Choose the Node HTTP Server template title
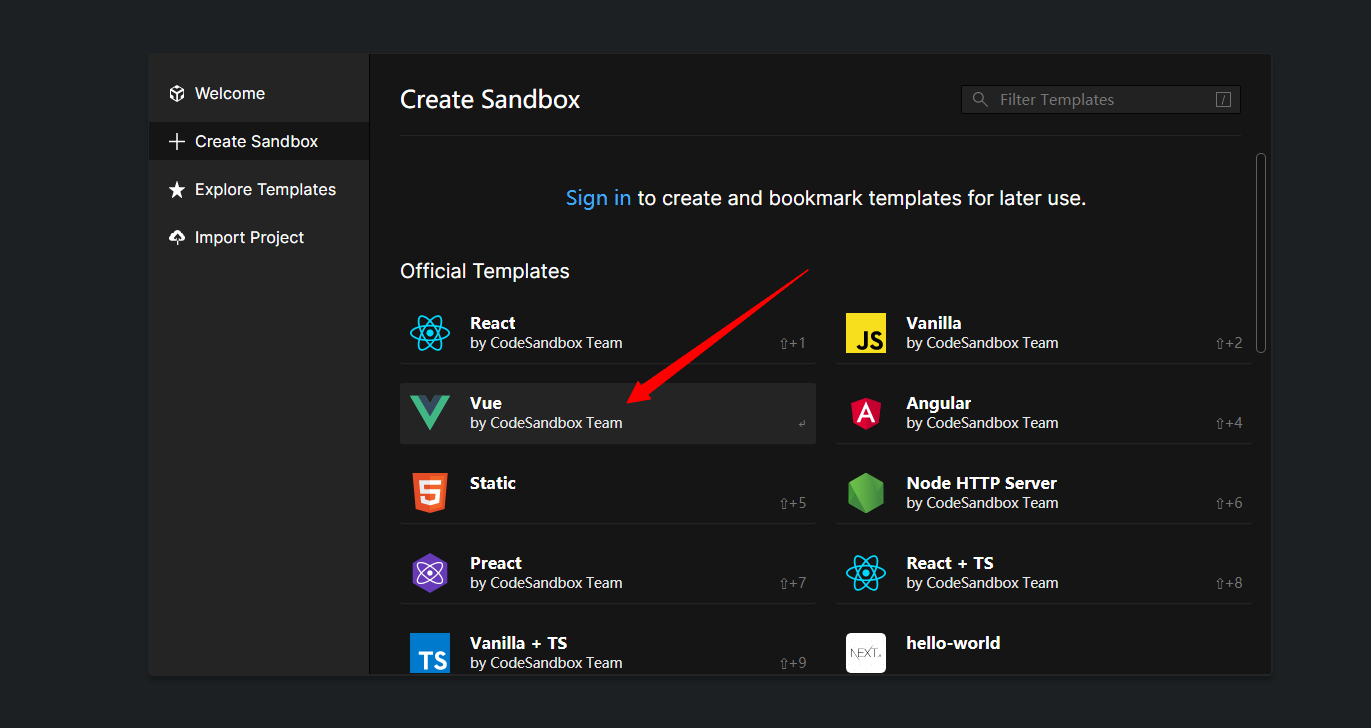The width and height of the screenshot is (1371, 728). coord(981,483)
